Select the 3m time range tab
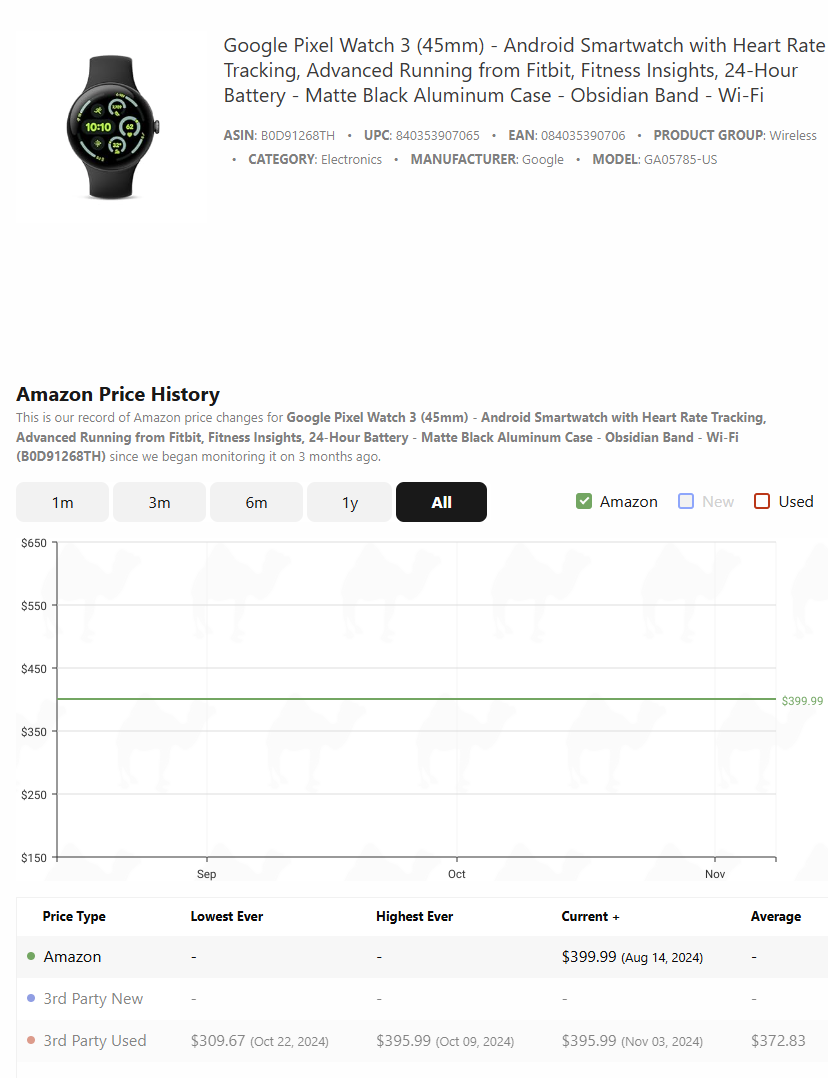Viewport: 828px width, 1078px height. (x=160, y=503)
